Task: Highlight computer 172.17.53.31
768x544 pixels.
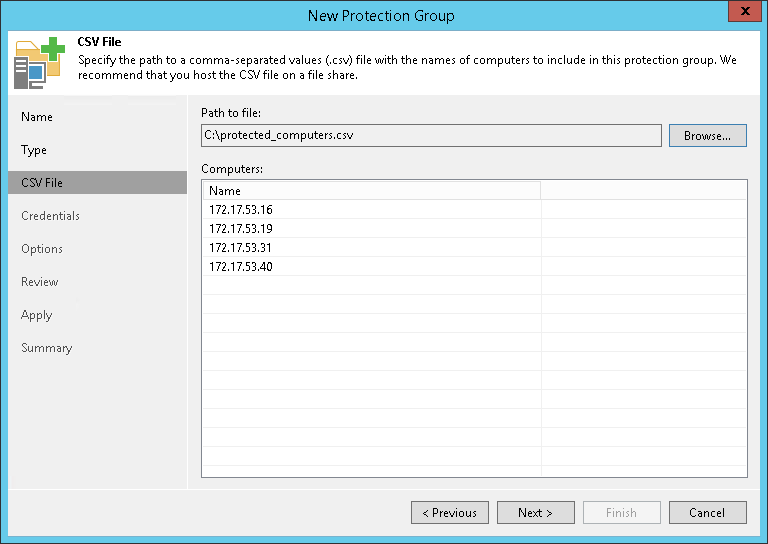Action: coord(241,248)
